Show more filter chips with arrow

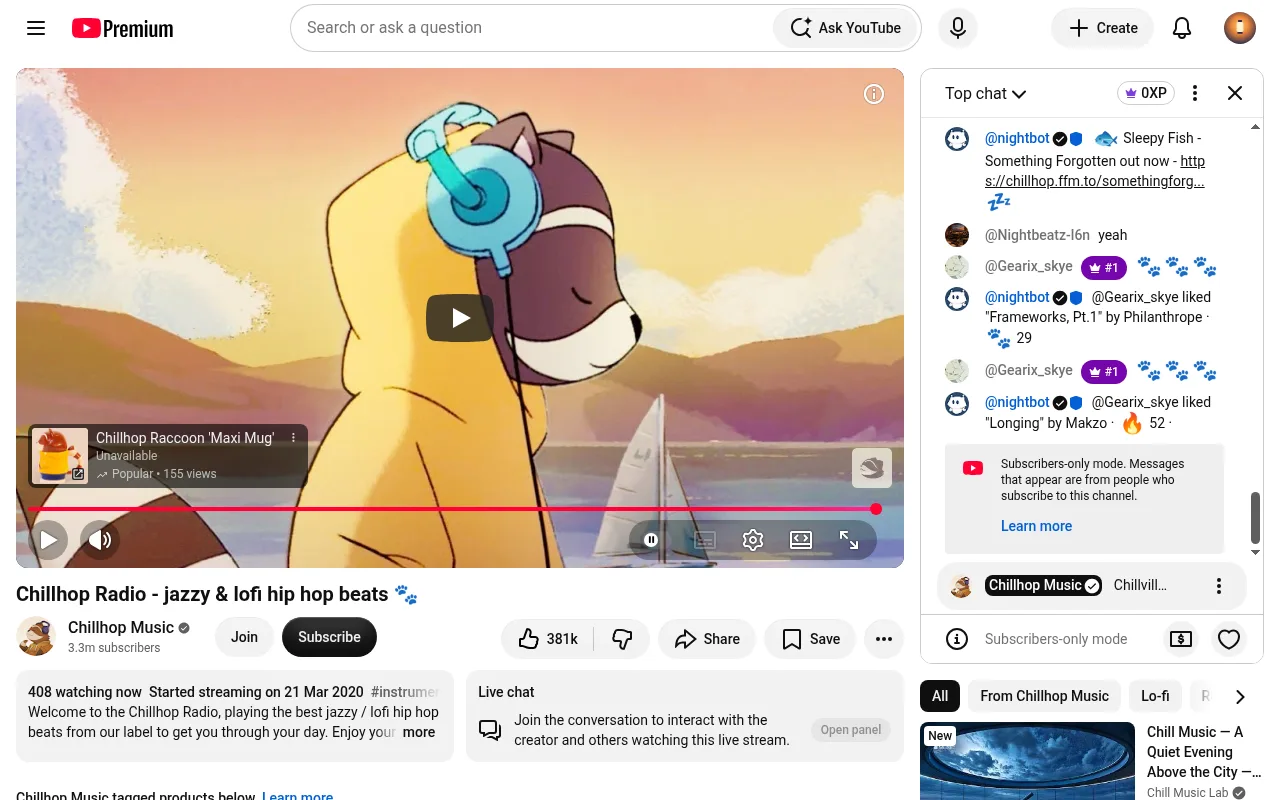point(1240,697)
